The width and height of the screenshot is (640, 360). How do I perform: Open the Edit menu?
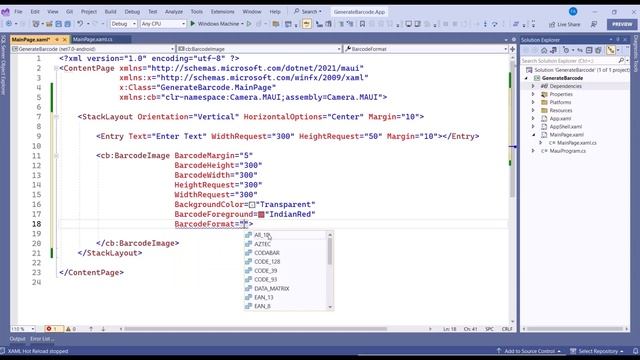[35, 11]
